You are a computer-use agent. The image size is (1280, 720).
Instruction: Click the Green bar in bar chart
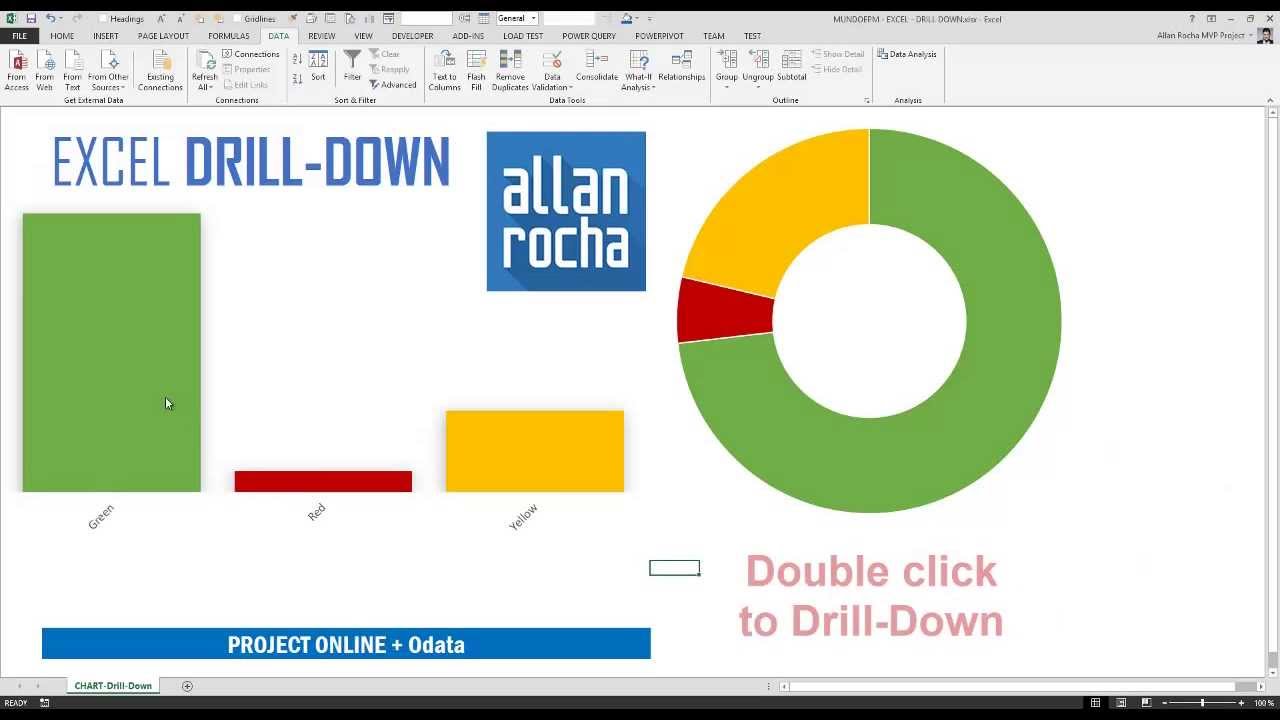(111, 352)
